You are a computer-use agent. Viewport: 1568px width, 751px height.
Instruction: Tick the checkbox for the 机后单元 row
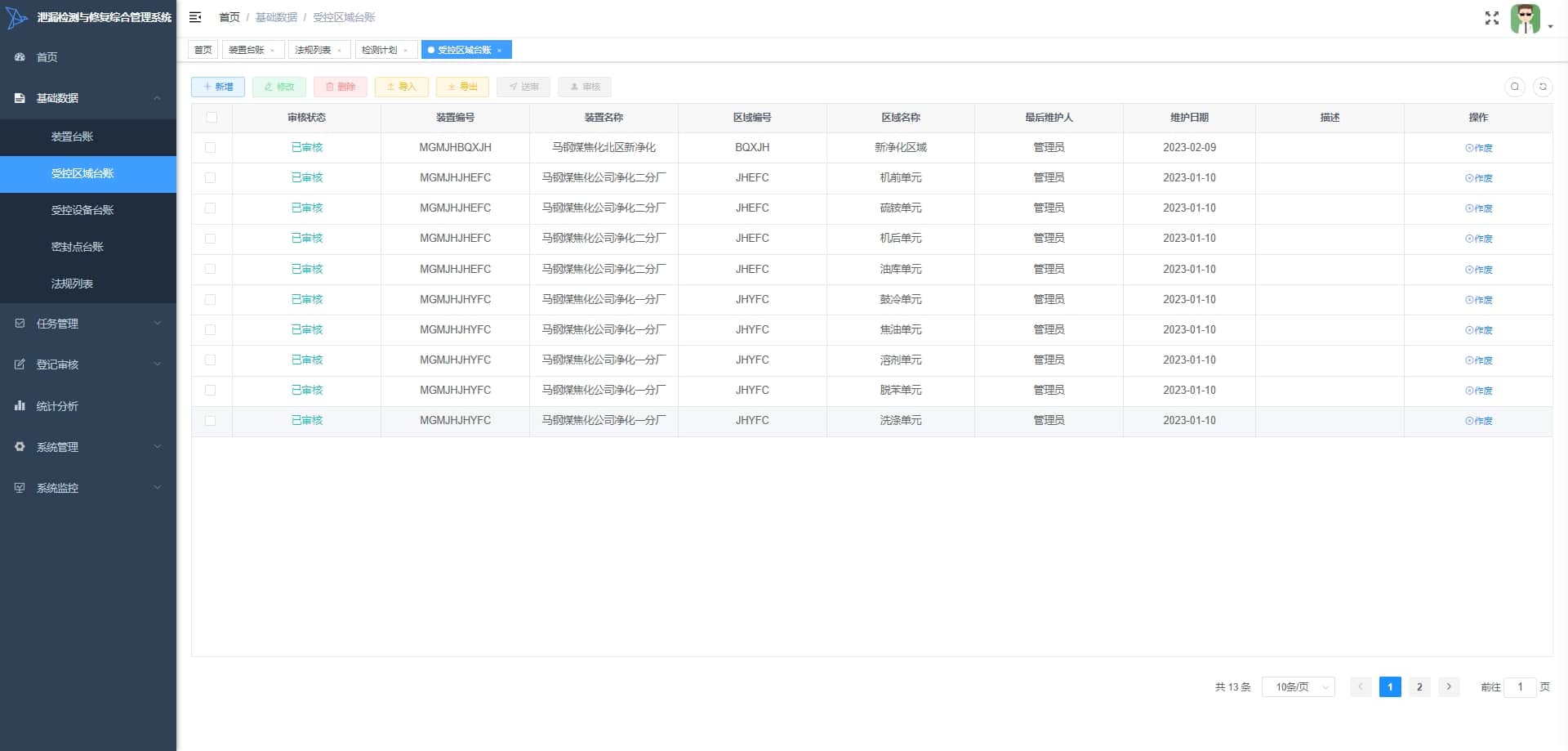[211, 239]
